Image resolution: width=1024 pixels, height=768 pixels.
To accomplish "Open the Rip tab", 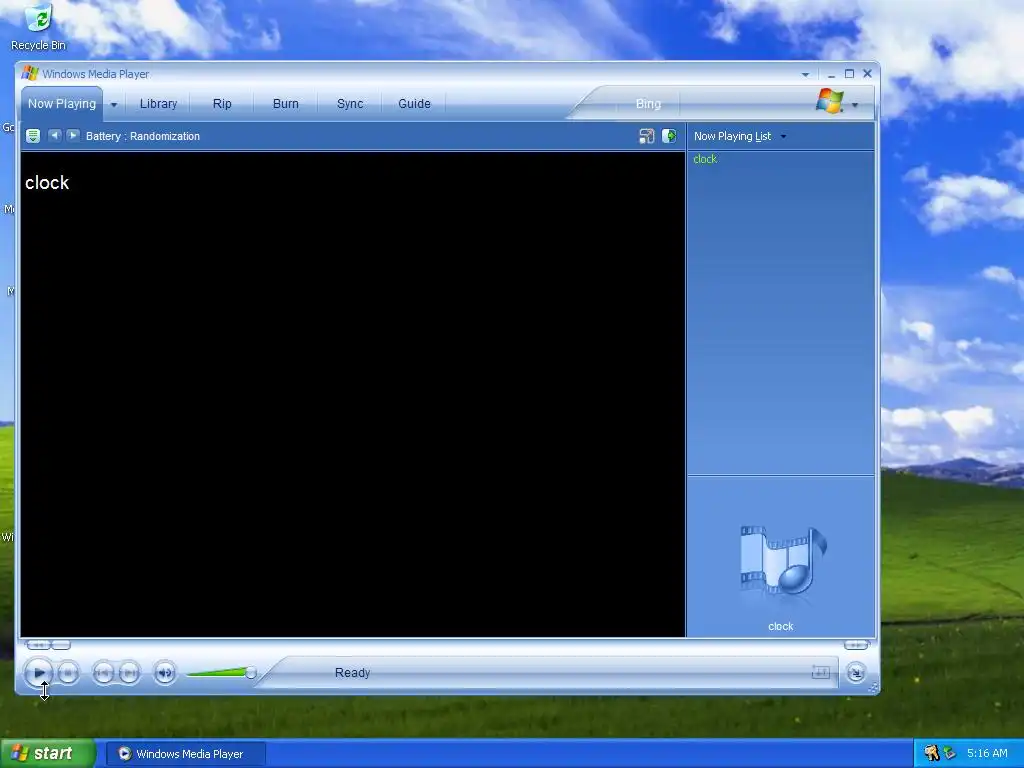I will (222, 104).
